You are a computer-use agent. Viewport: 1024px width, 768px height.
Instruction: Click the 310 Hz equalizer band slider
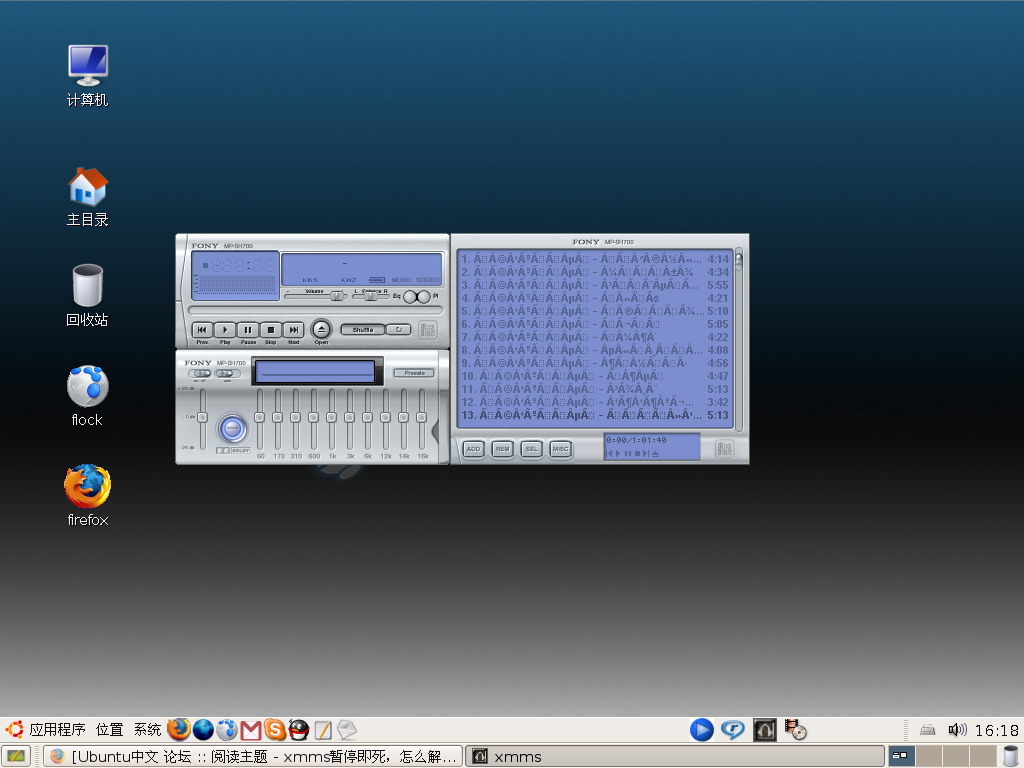(296, 419)
